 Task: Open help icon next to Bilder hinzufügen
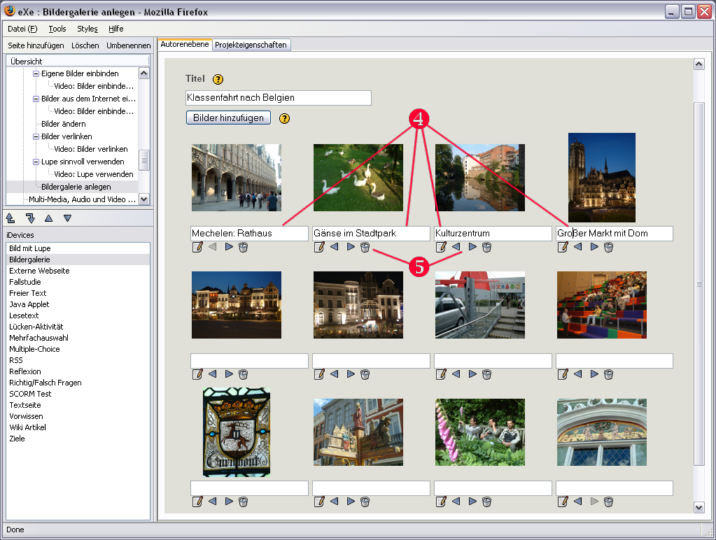(x=284, y=118)
